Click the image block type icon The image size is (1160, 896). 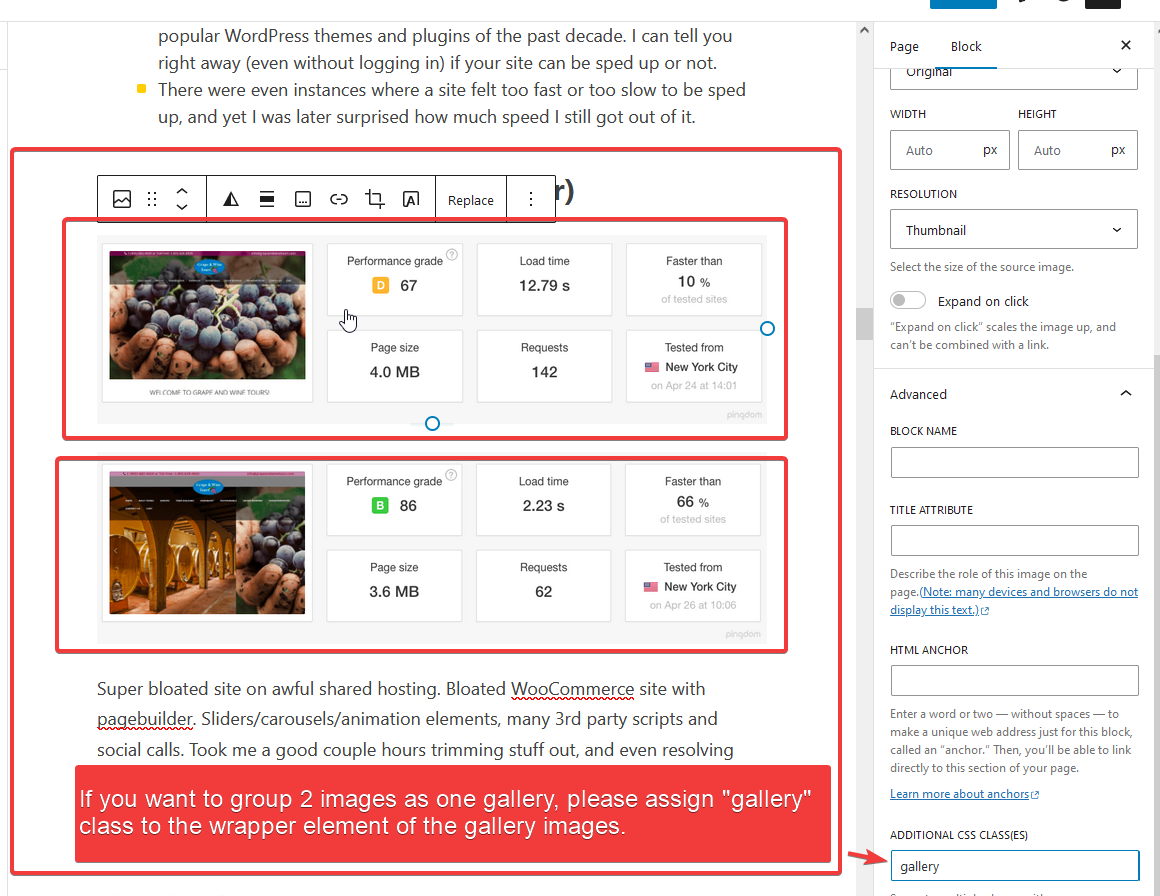coord(122,199)
